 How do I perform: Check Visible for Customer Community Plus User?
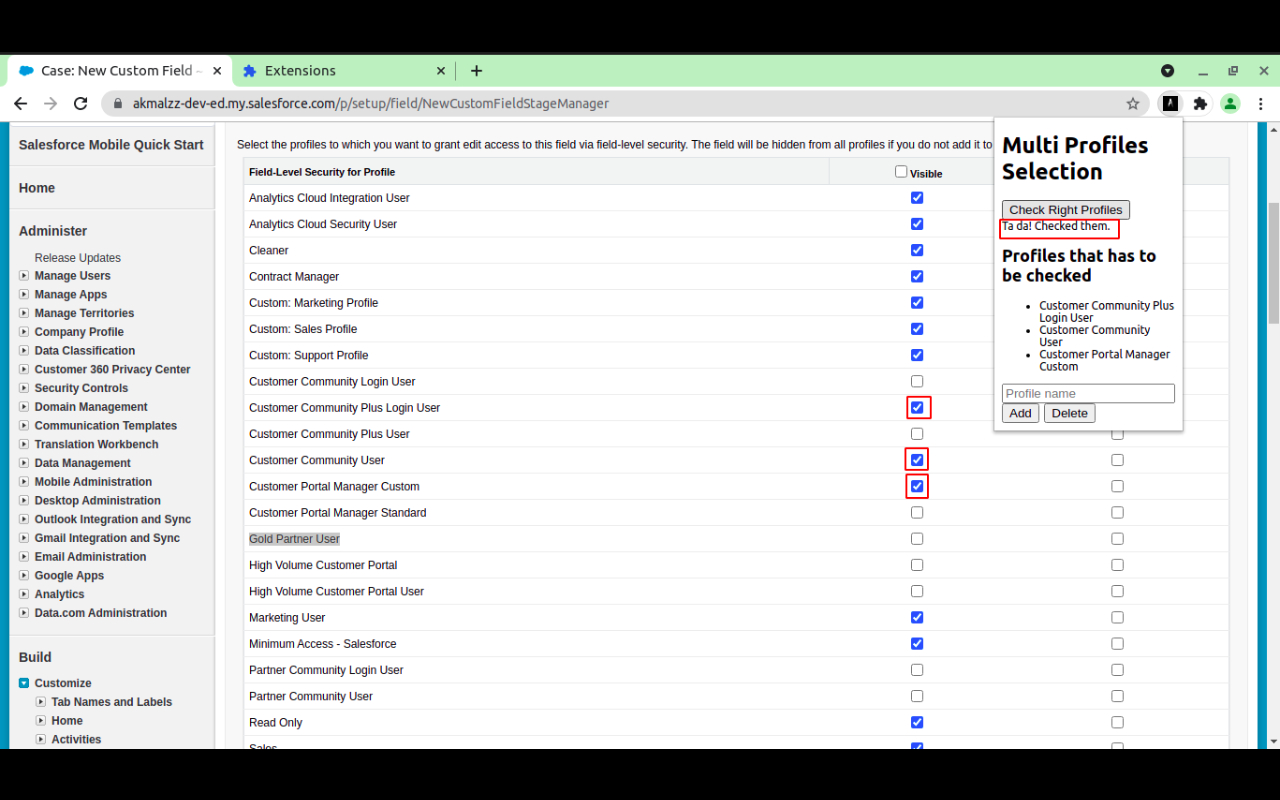tap(917, 434)
